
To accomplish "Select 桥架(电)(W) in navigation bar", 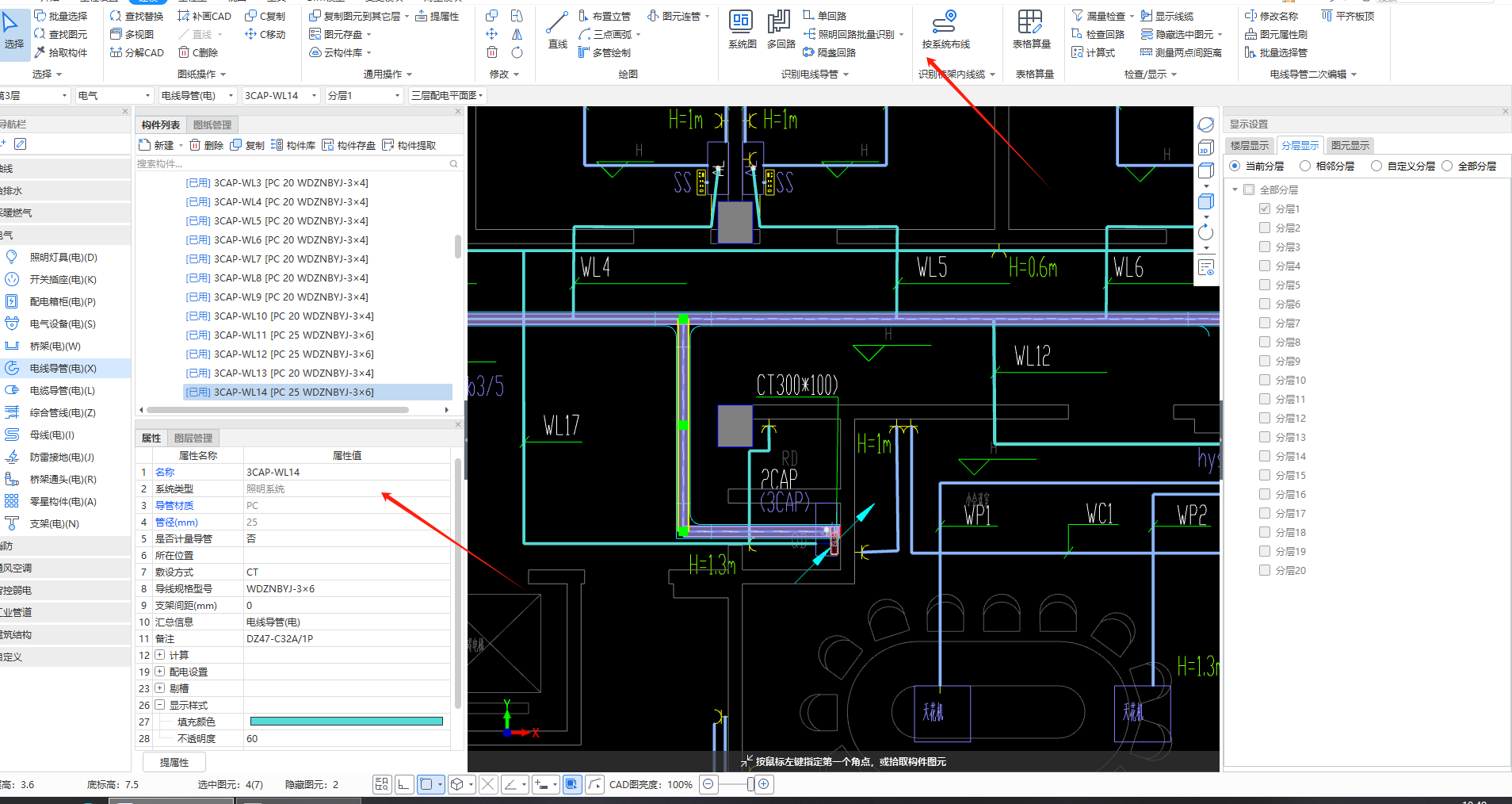I will tap(55, 346).
